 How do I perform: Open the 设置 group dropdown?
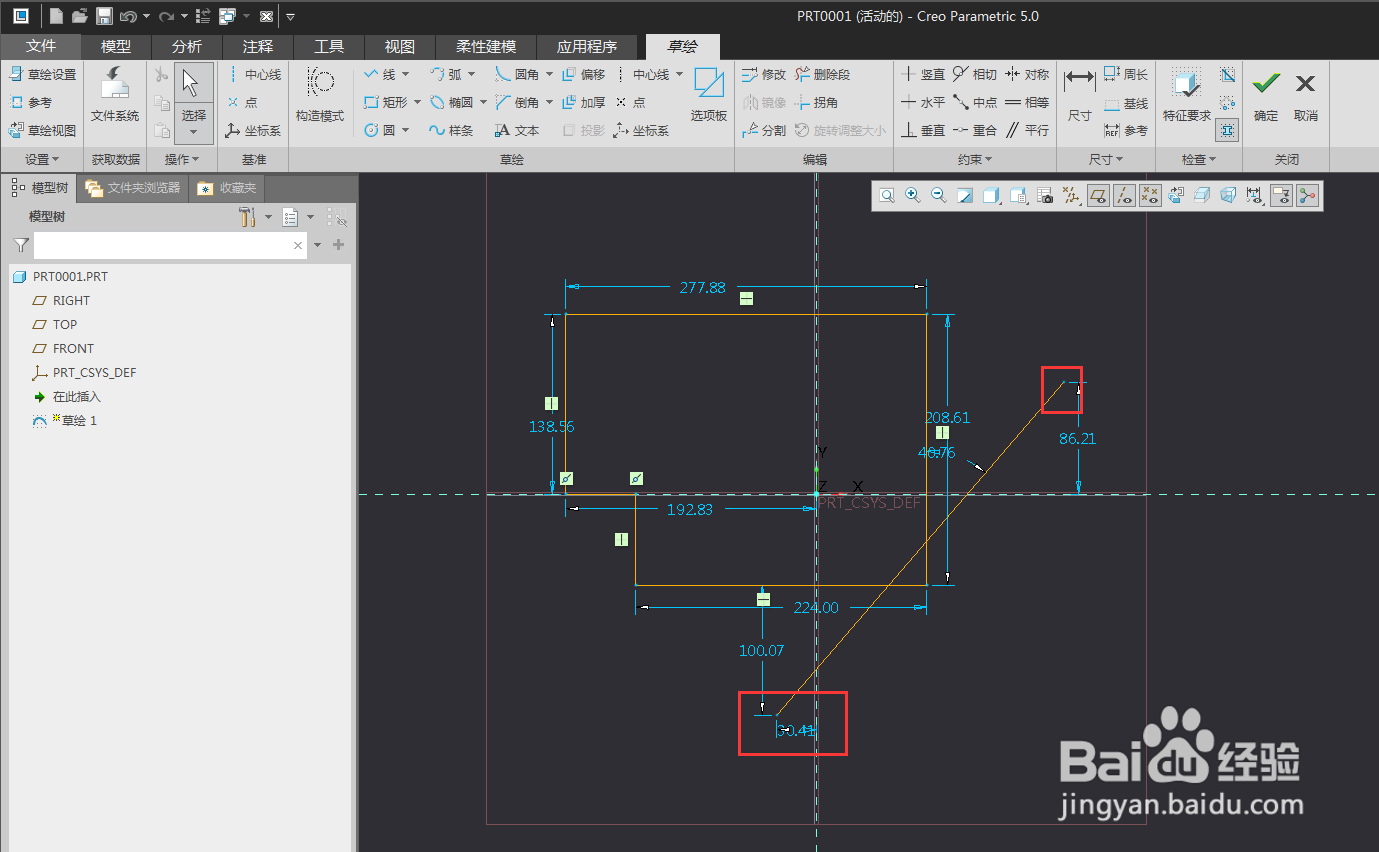point(43,159)
